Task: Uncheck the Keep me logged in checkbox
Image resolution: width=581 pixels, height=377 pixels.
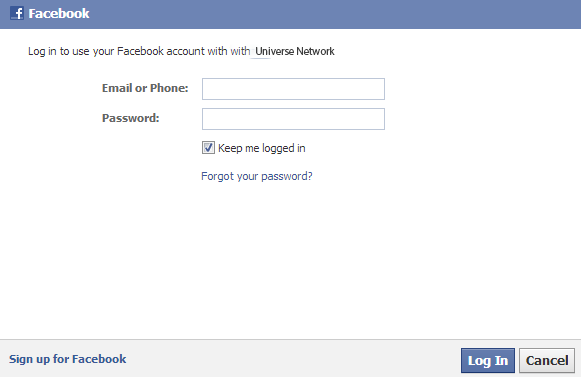Action: pyautogui.click(x=208, y=148)
